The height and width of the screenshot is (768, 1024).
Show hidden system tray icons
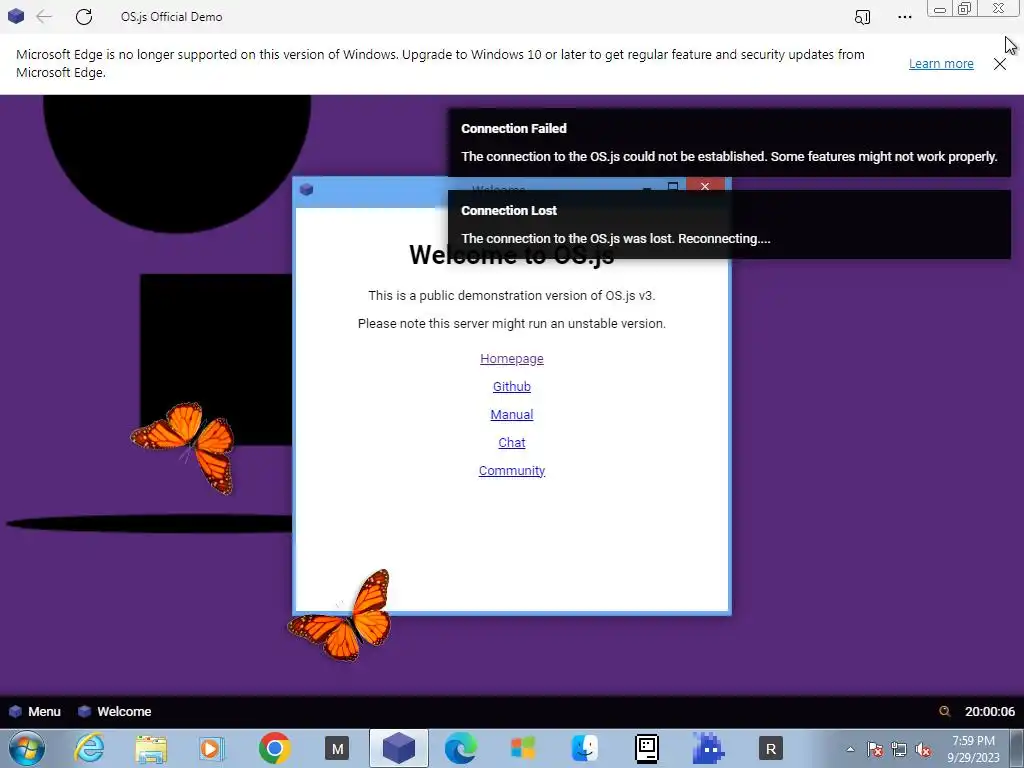[x=850, y=749]
